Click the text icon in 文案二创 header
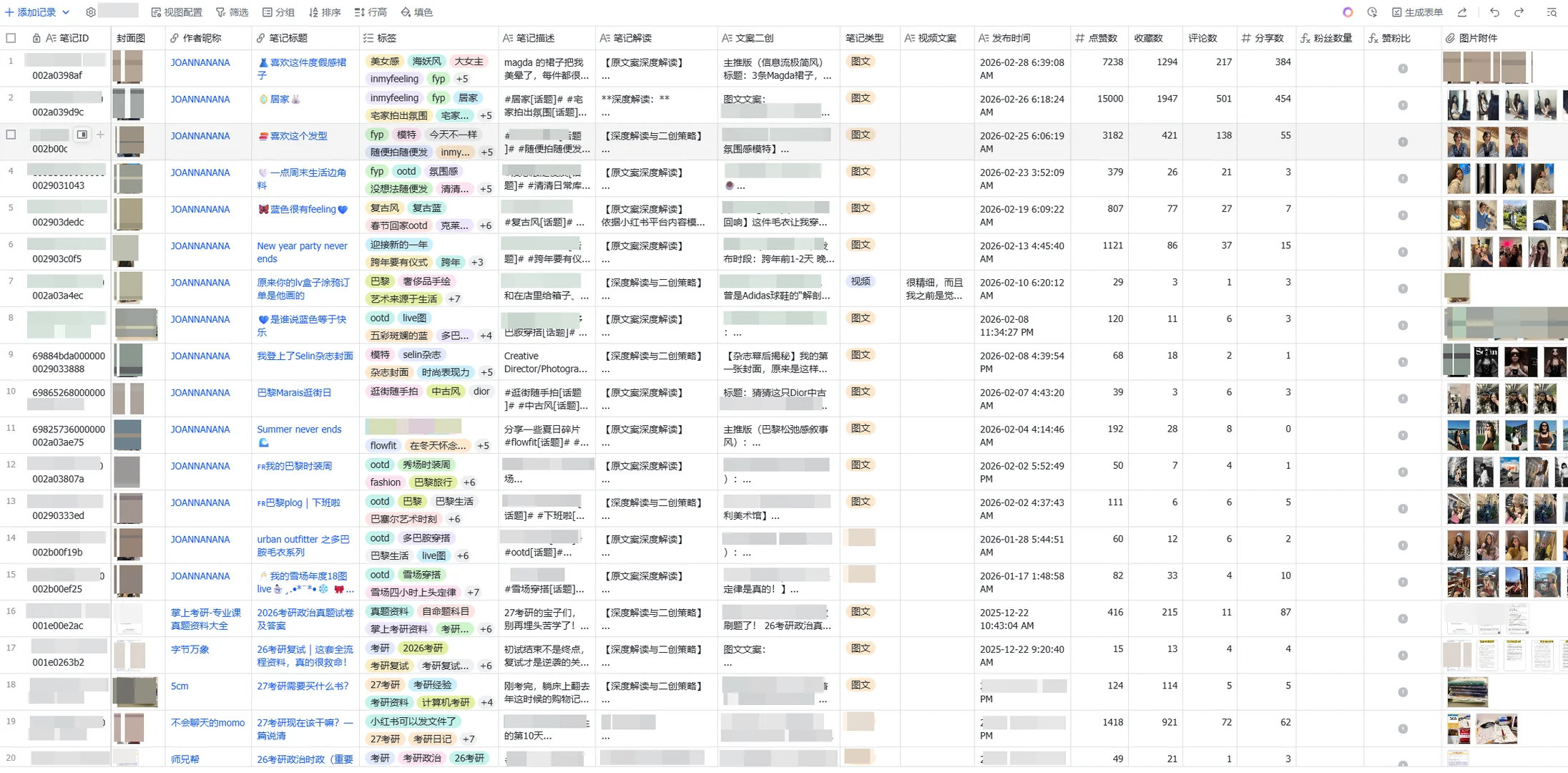Viewport: 1568px width, 773px height. [727, 38]
